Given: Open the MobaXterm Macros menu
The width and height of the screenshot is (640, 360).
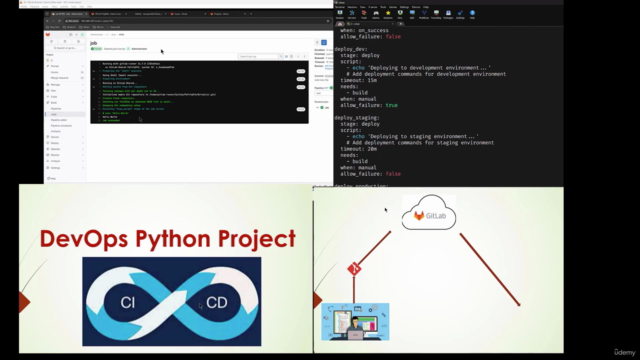Looking at the screenshot, I should pyautogui.click(x=416, y=7).
